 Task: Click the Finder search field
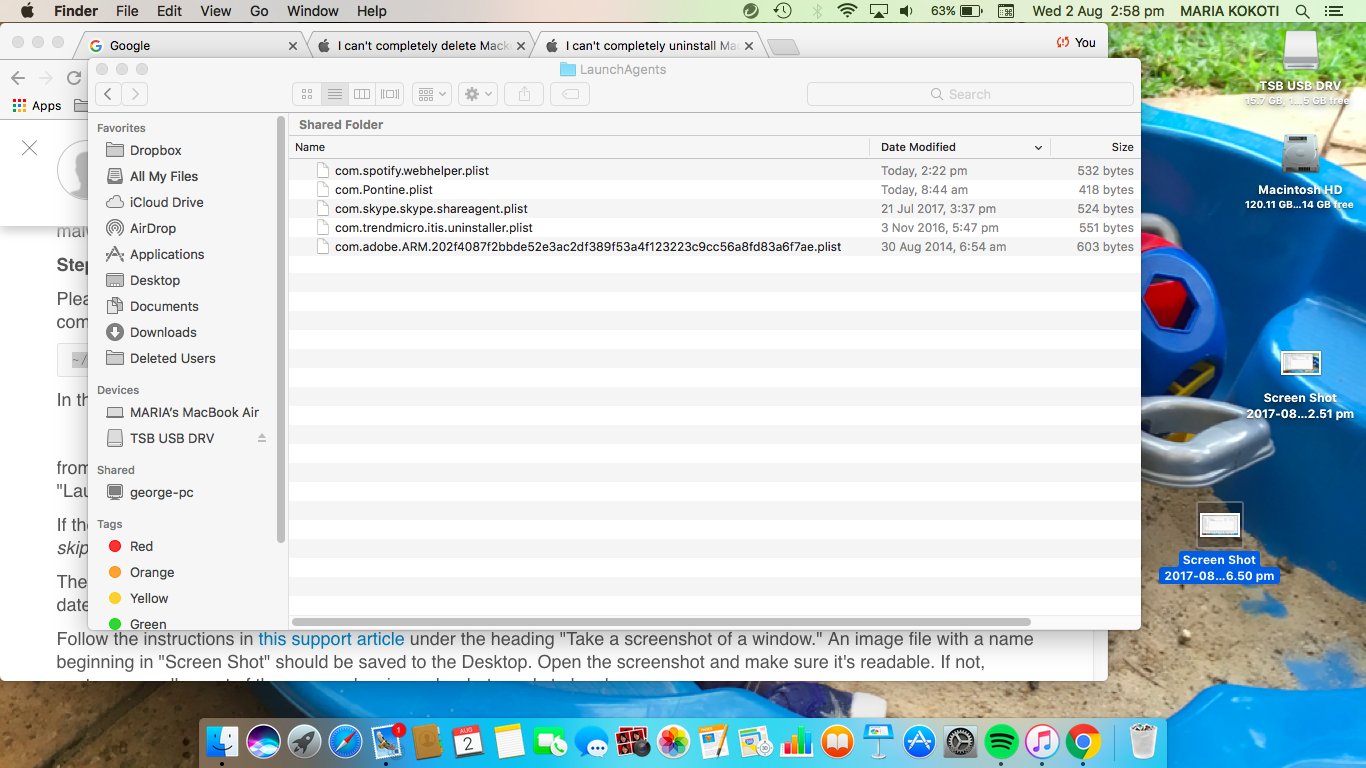point(970,94)
